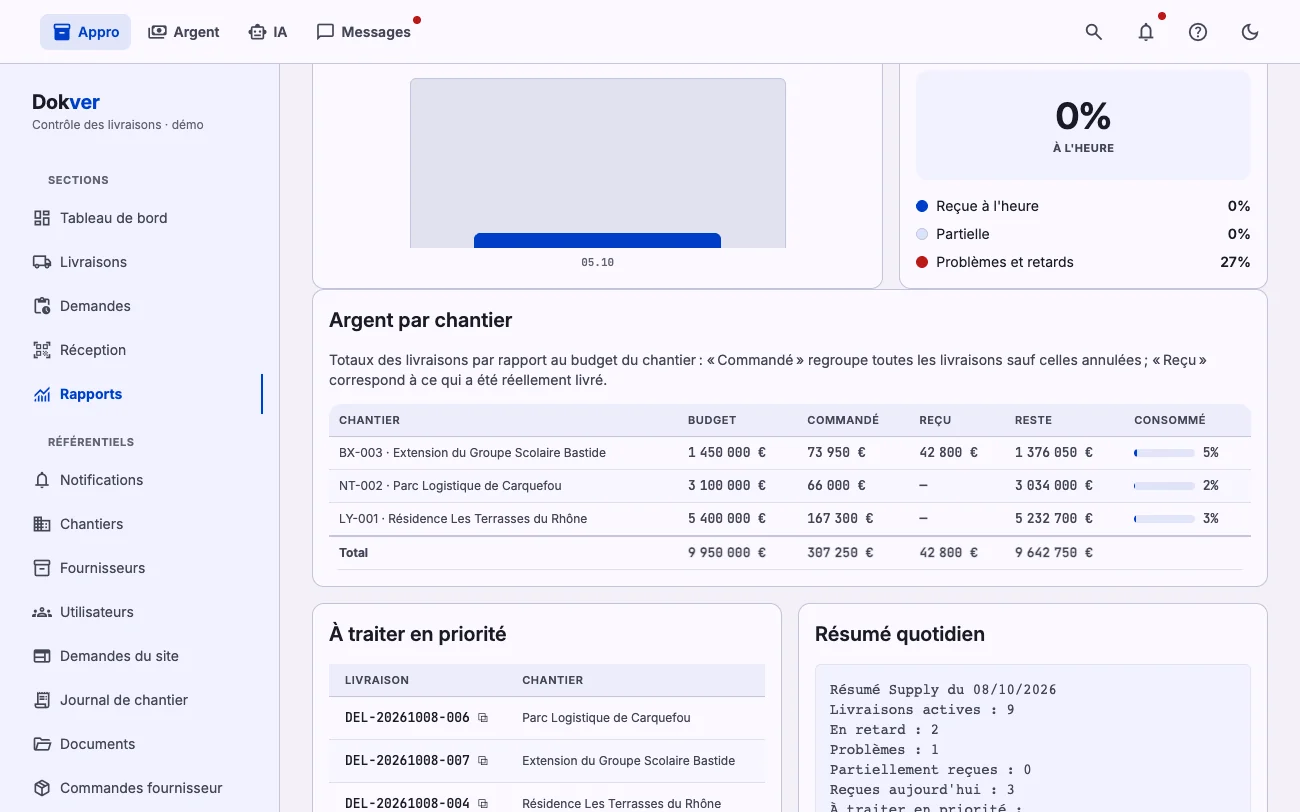Click total reste 9 642 750 €
1300x812 pixels.
pyautogui.click(x=1054, y=553)
